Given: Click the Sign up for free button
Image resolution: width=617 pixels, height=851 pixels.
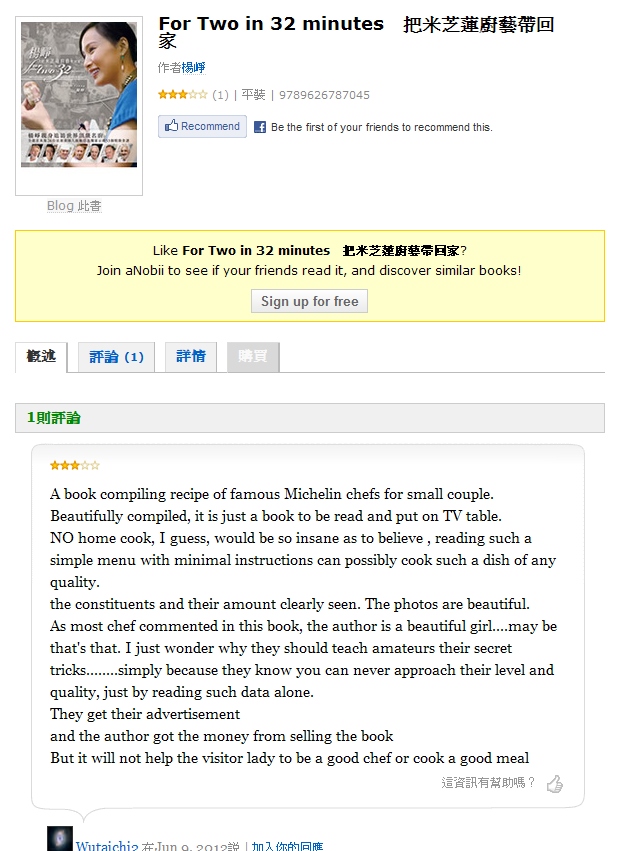Looking at the screenshot, I should point(309,301).
